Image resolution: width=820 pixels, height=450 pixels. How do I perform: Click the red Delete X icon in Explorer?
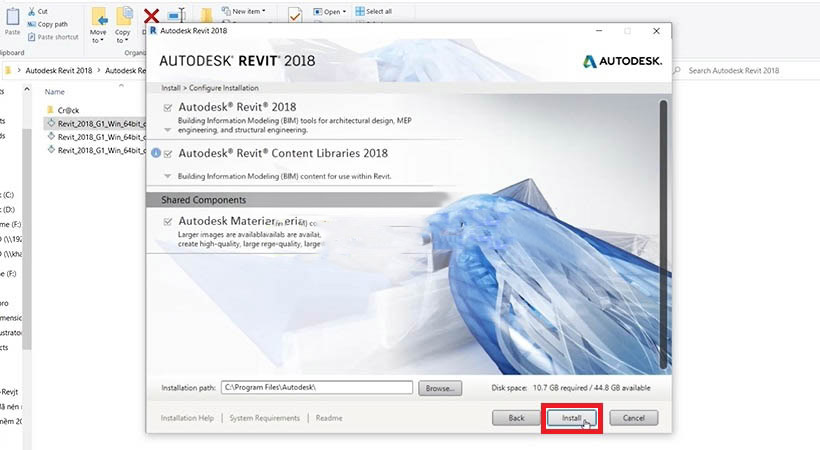(x=151, y=16)
